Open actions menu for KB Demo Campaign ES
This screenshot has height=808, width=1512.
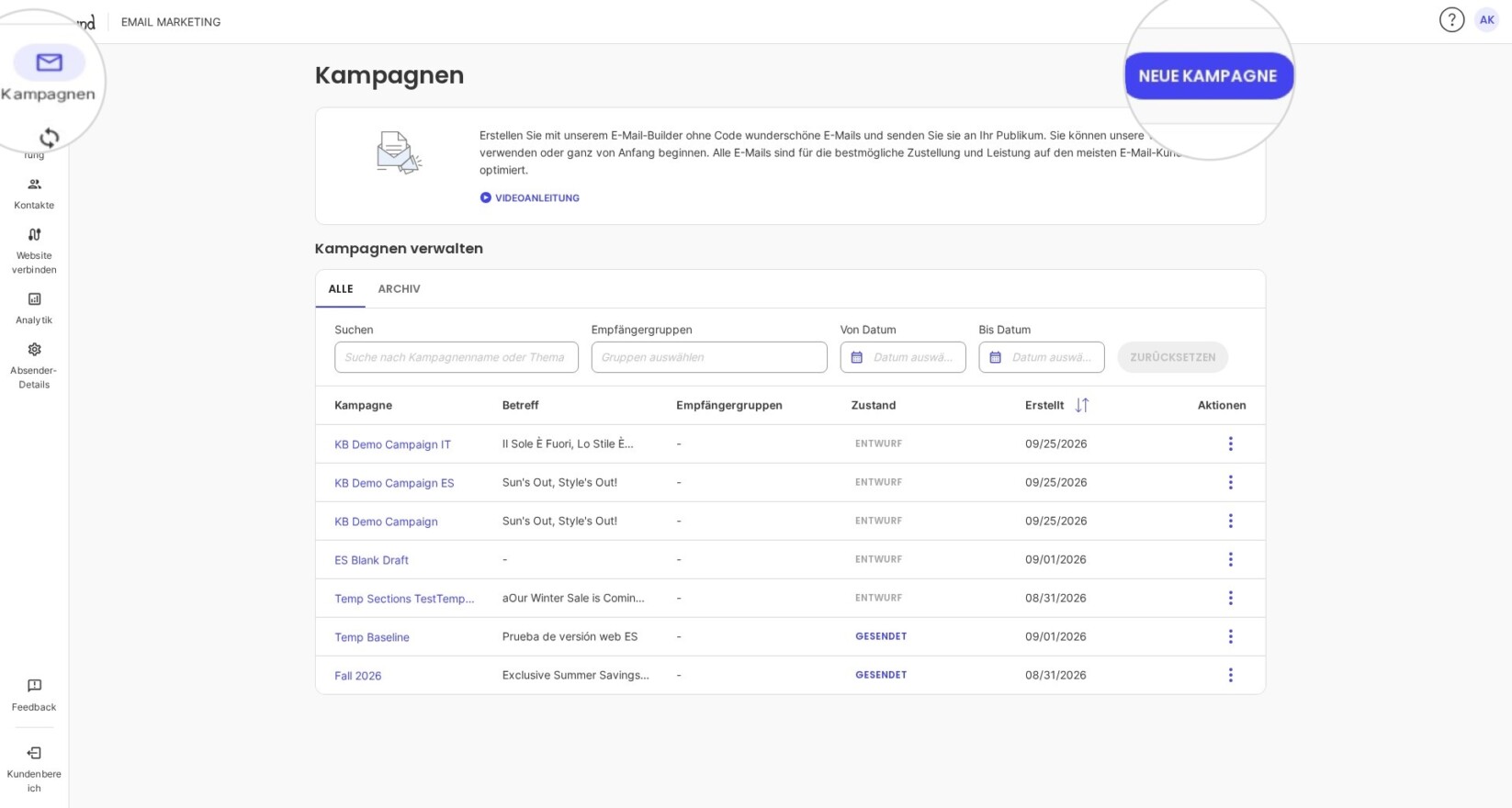[1231, 482]
